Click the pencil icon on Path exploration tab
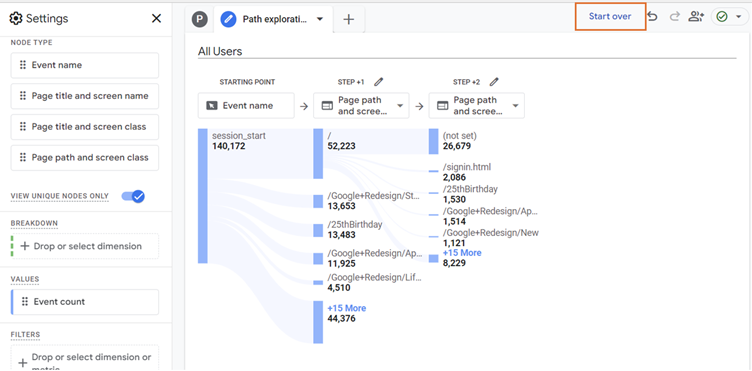Image resolution: width=752 pixels, height=371 pixels. 228,19
